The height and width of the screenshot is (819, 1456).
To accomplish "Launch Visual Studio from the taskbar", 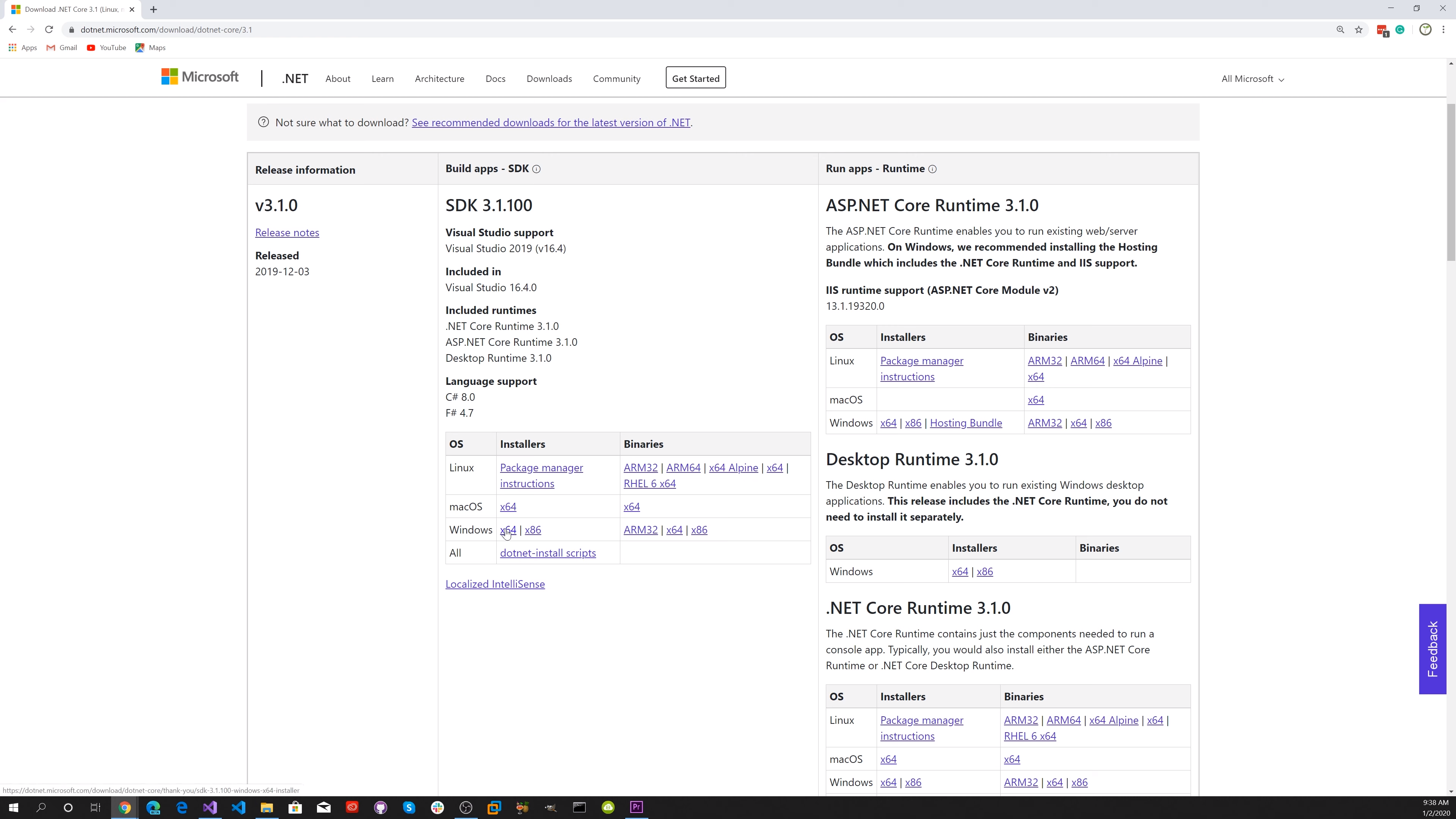I will 210,807.
